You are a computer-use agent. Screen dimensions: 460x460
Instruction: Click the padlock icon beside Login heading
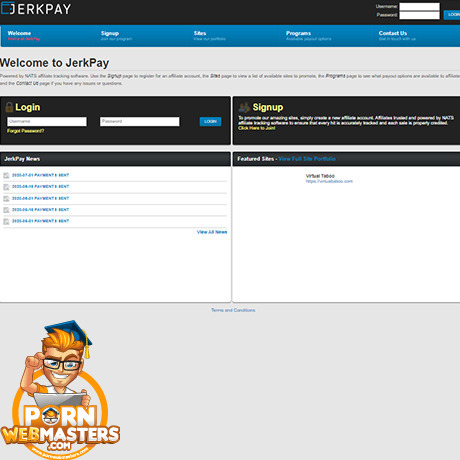[9, 107]
